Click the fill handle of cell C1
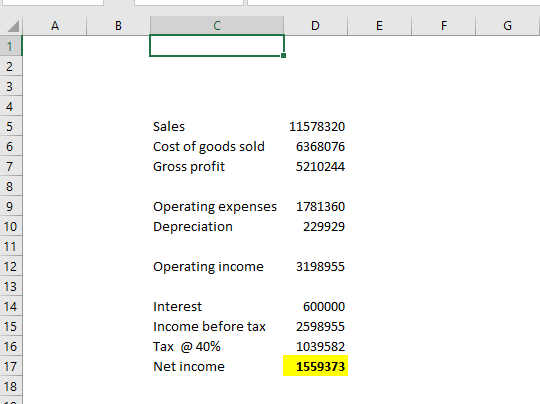The height and width of the screenshot is (404, 540). [x=283, y=55]
